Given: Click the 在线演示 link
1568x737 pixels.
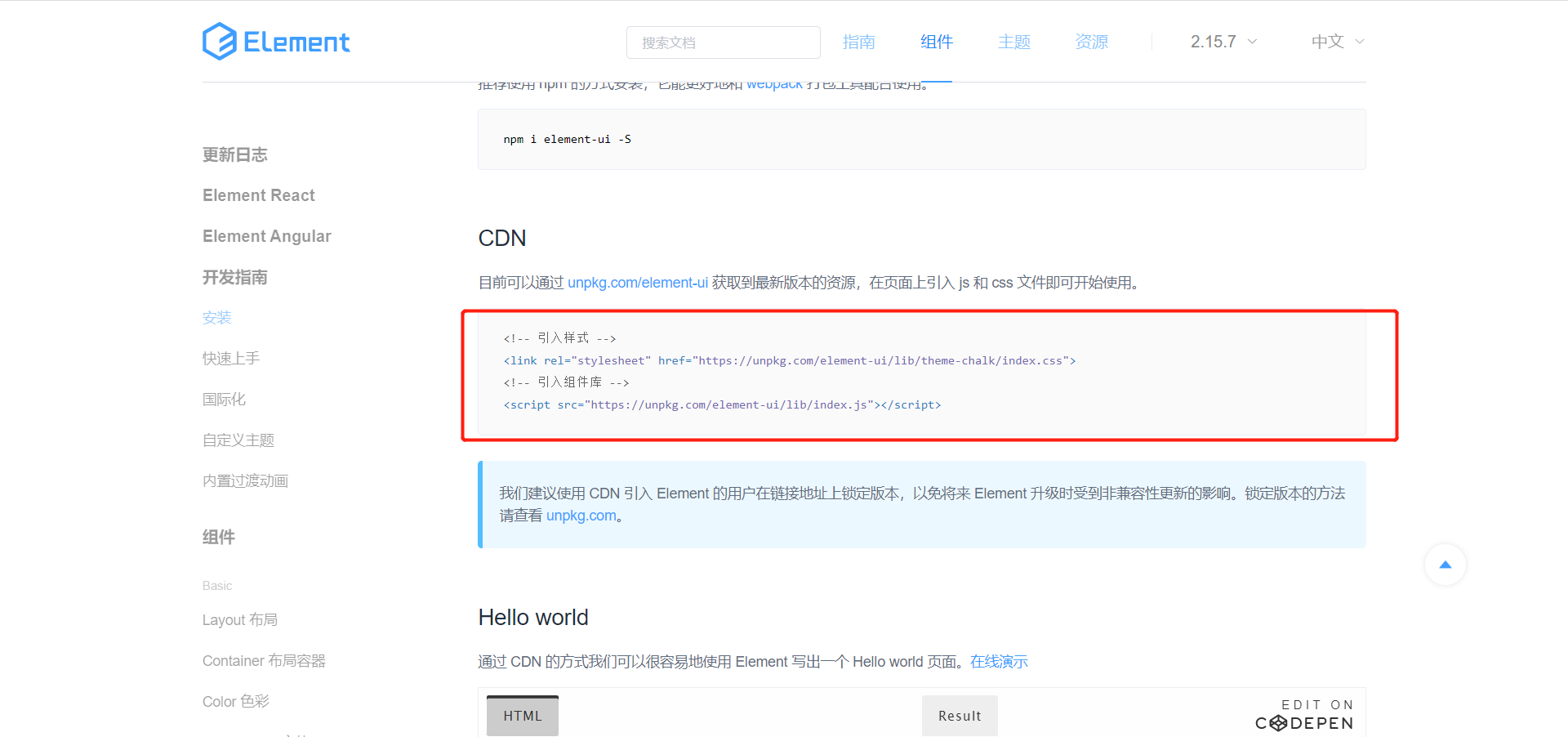Looking at the screenshot, I should coord(998,661).
